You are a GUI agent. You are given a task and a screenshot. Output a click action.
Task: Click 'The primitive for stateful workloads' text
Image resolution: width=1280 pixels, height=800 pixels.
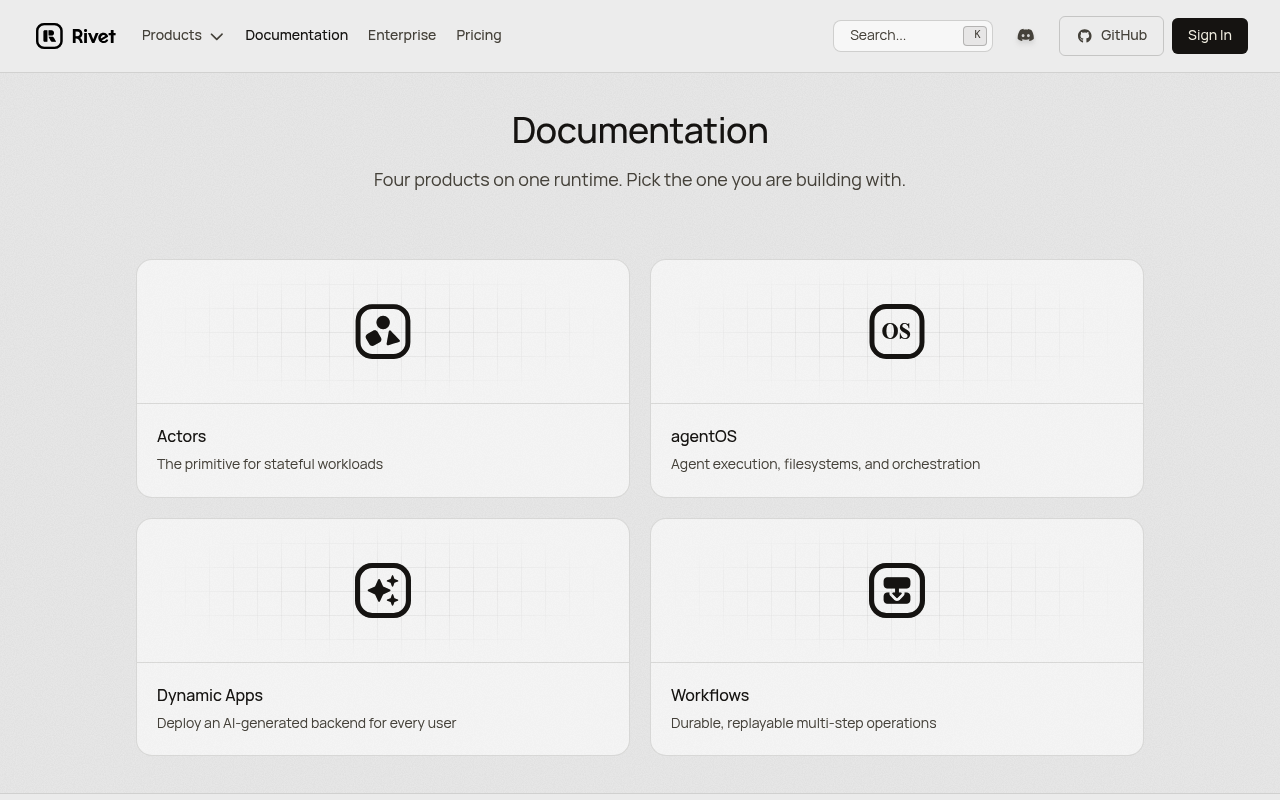(x=270, y=464)
